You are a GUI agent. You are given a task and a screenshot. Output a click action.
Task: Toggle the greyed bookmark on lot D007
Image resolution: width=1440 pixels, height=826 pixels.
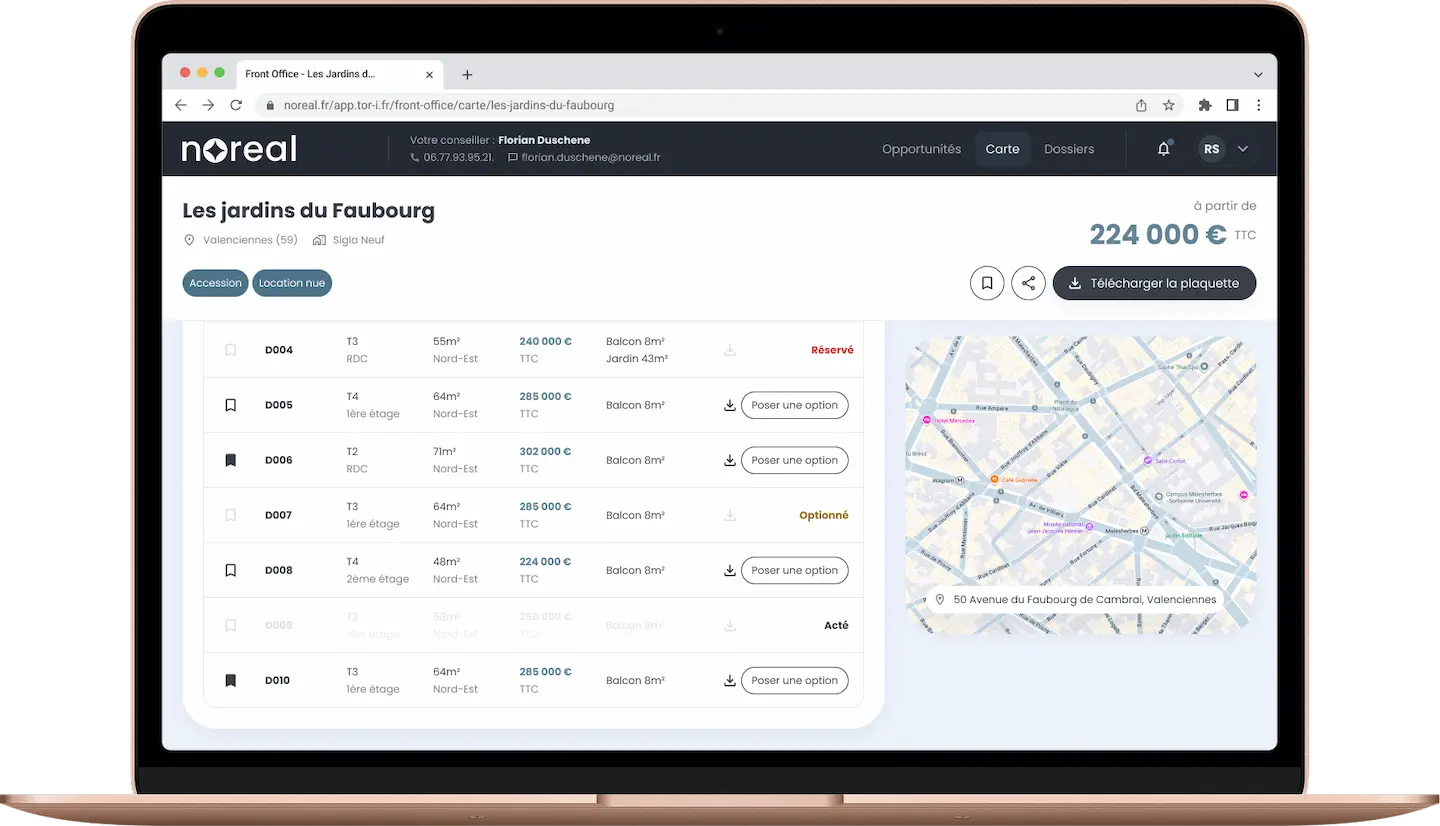[230, 515]
